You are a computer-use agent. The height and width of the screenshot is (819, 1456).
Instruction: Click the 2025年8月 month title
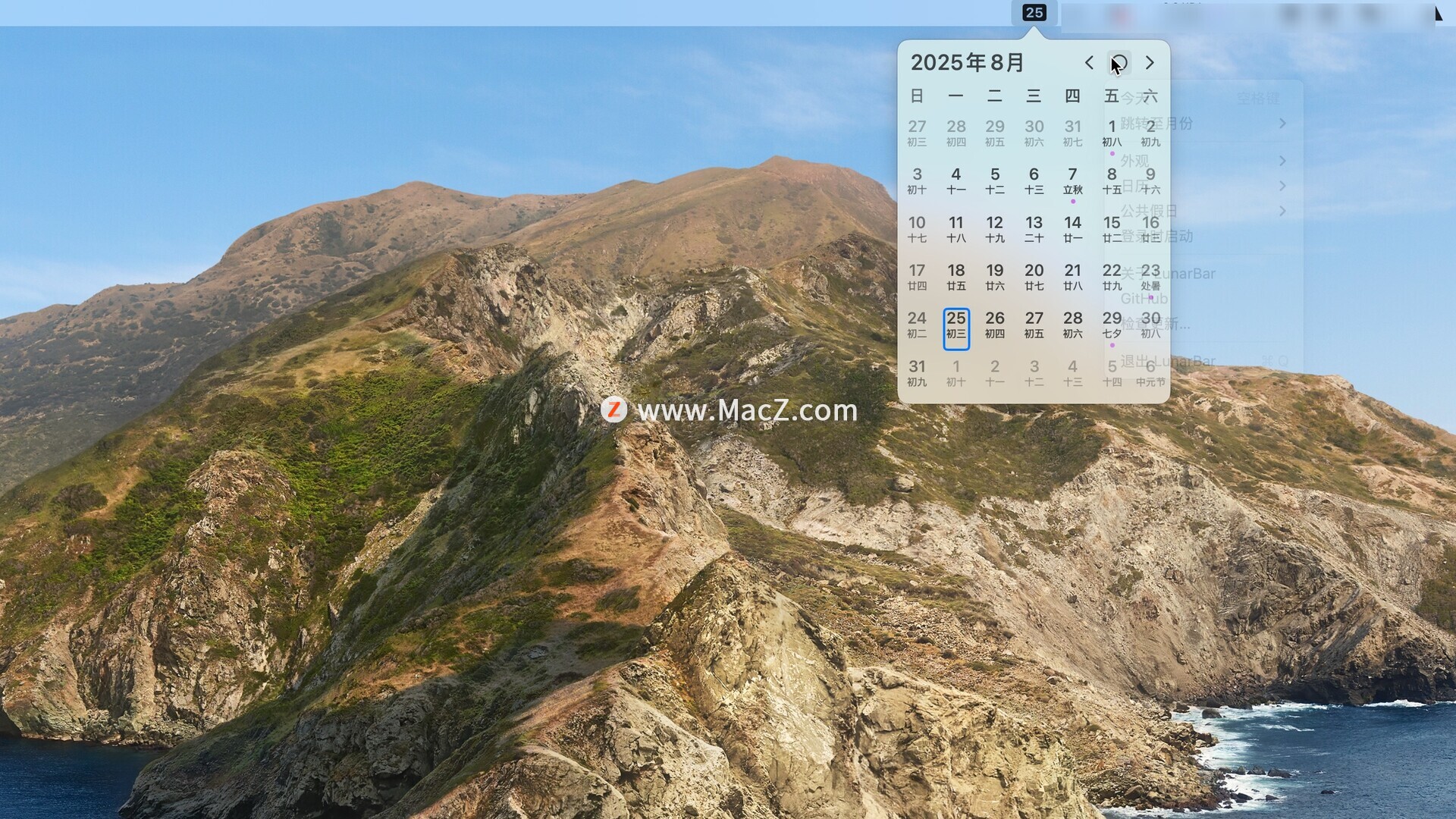click(968, 62)
